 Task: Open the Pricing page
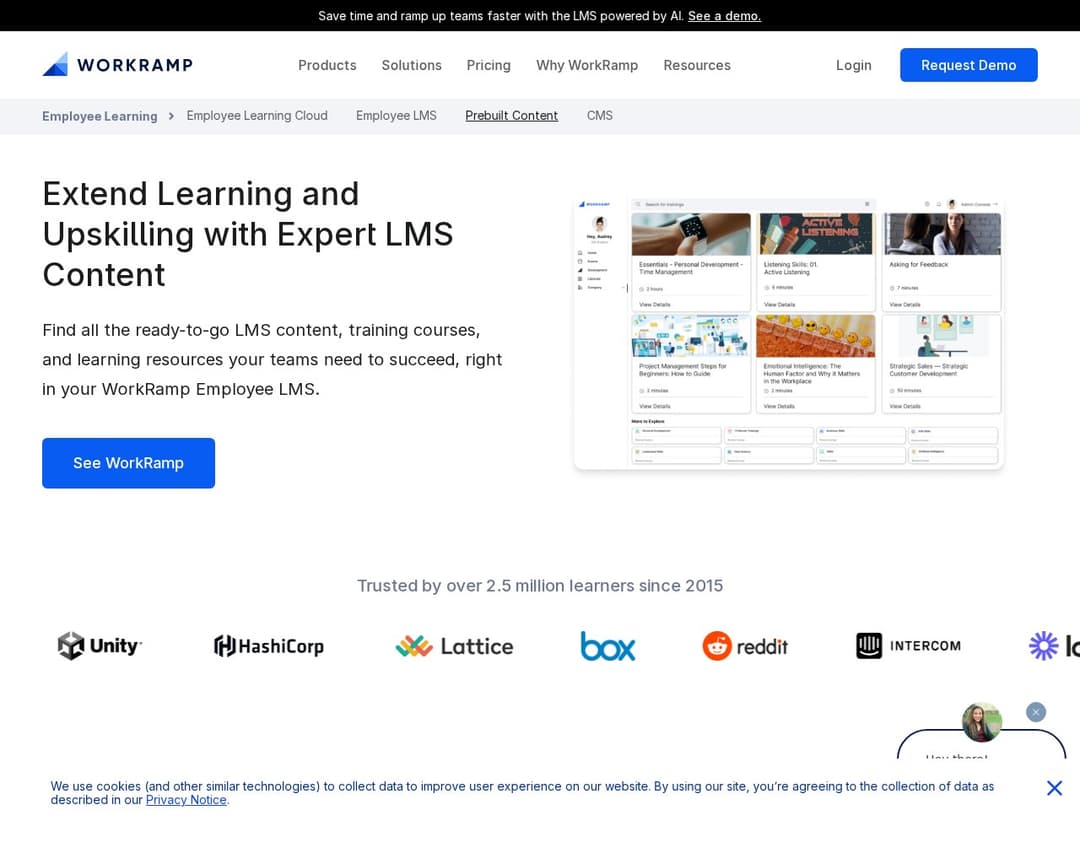(x=488, y=65)
